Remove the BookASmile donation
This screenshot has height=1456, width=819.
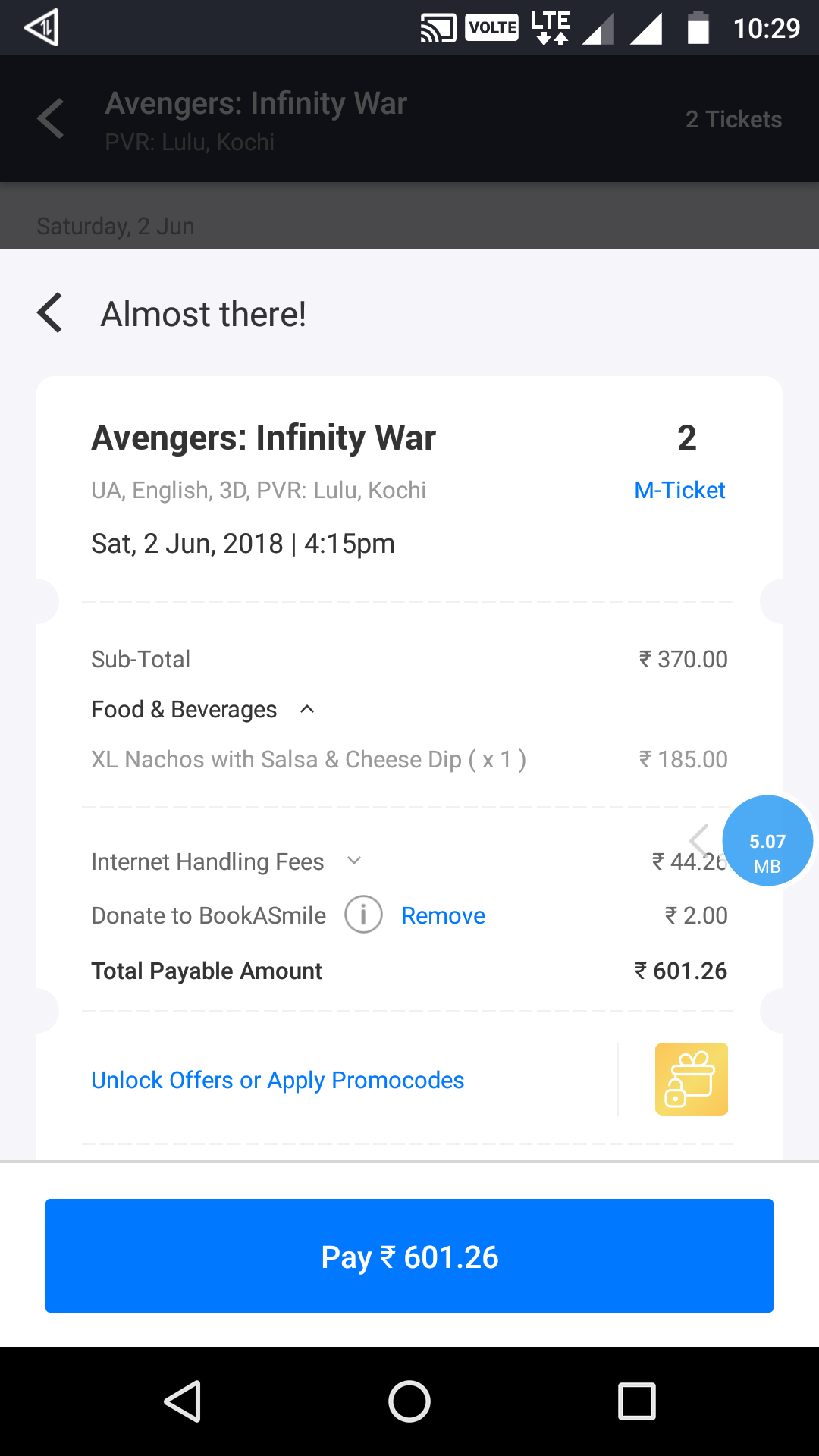[x=443, y=915]
